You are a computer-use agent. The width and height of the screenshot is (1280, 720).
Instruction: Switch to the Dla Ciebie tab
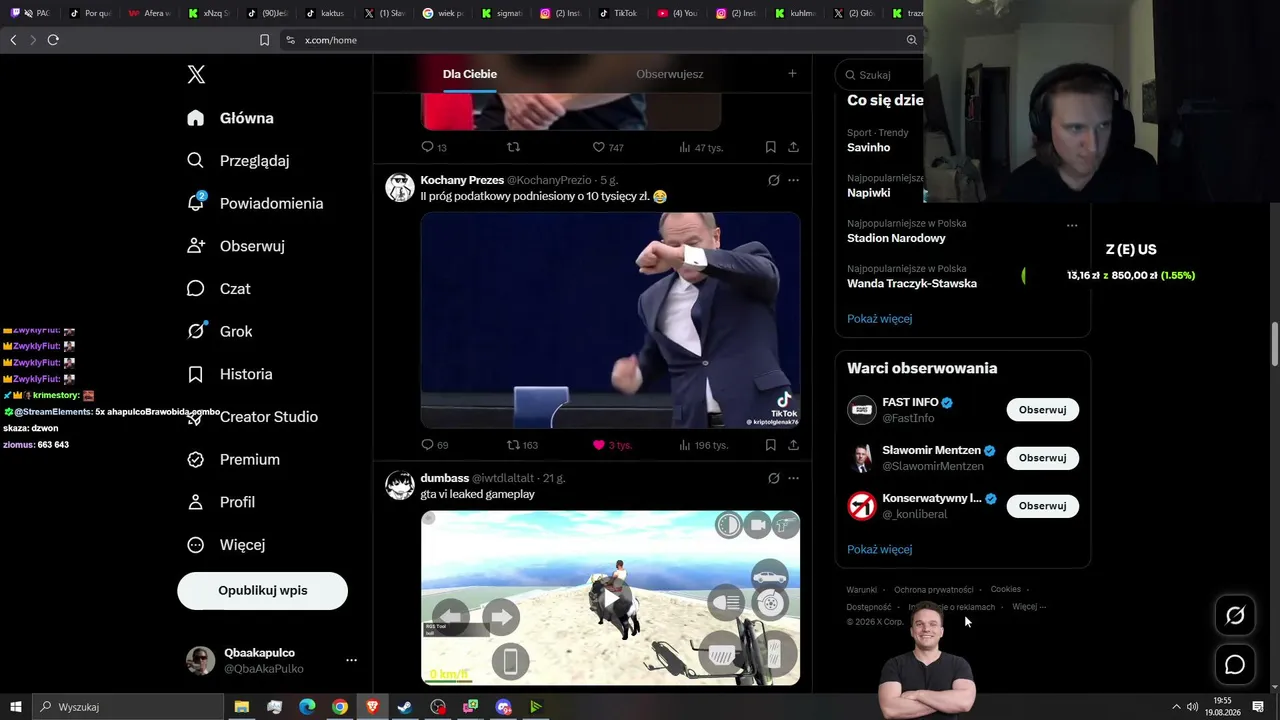pyautogui.click(x=470, y=74)
